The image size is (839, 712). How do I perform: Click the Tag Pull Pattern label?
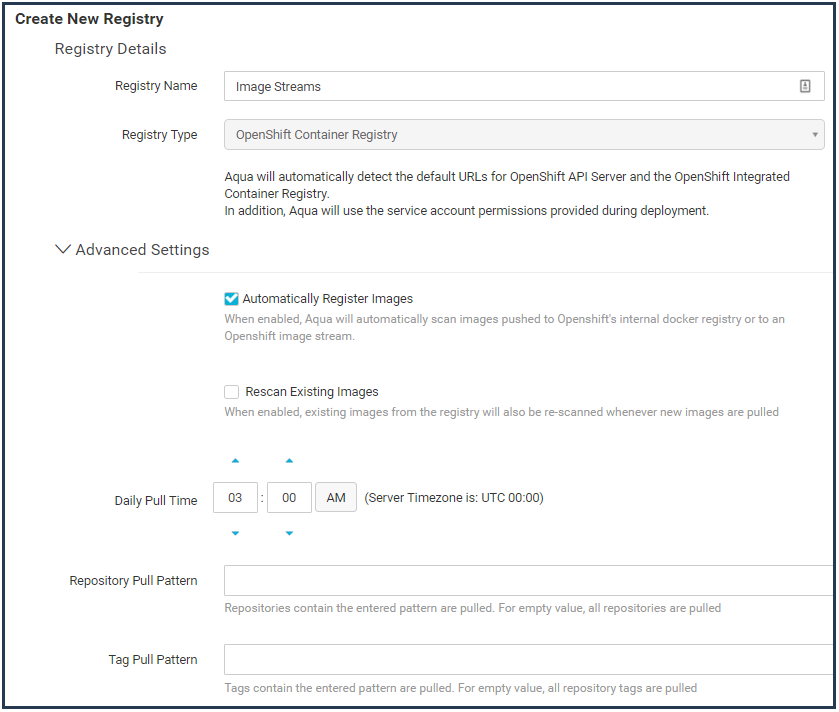[152, 660]
